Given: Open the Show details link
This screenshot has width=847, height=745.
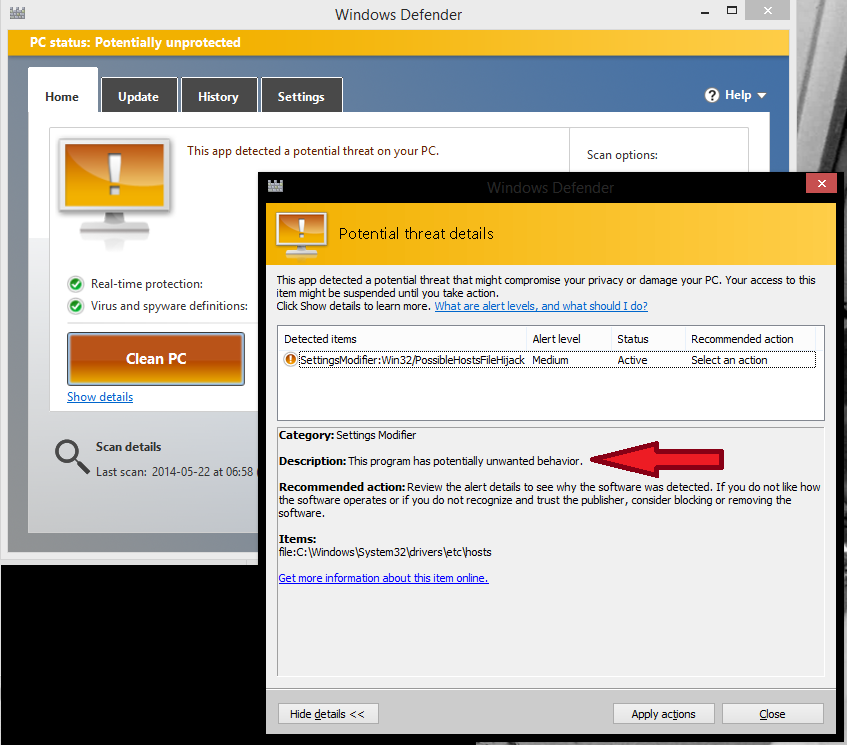Looking at the screenshot, I should click(100, 397).
